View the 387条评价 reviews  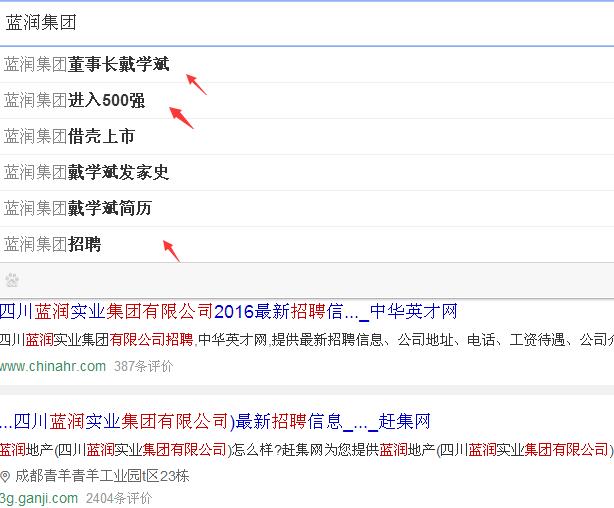[143, 366]
